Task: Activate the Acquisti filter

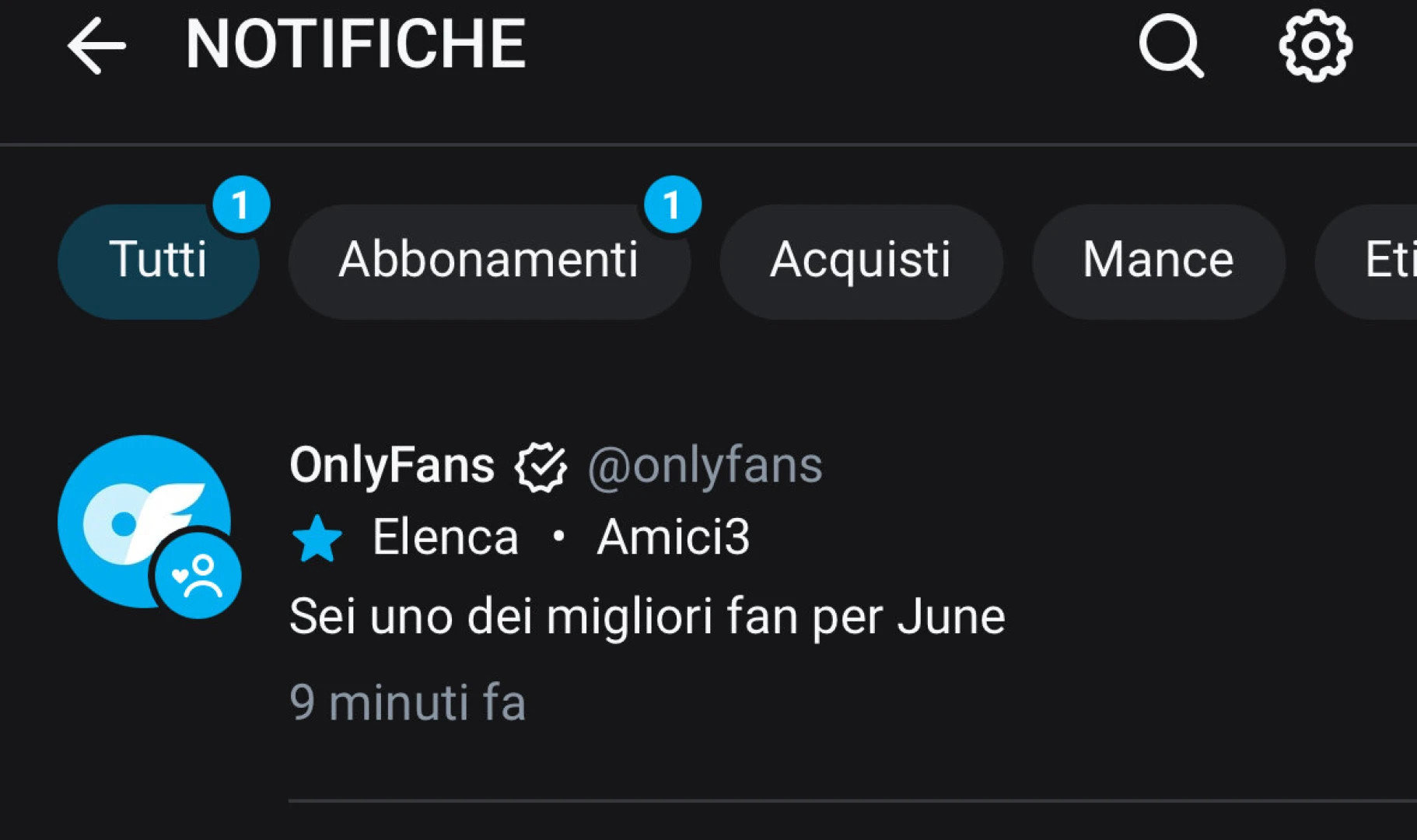Action: [861, 261]
